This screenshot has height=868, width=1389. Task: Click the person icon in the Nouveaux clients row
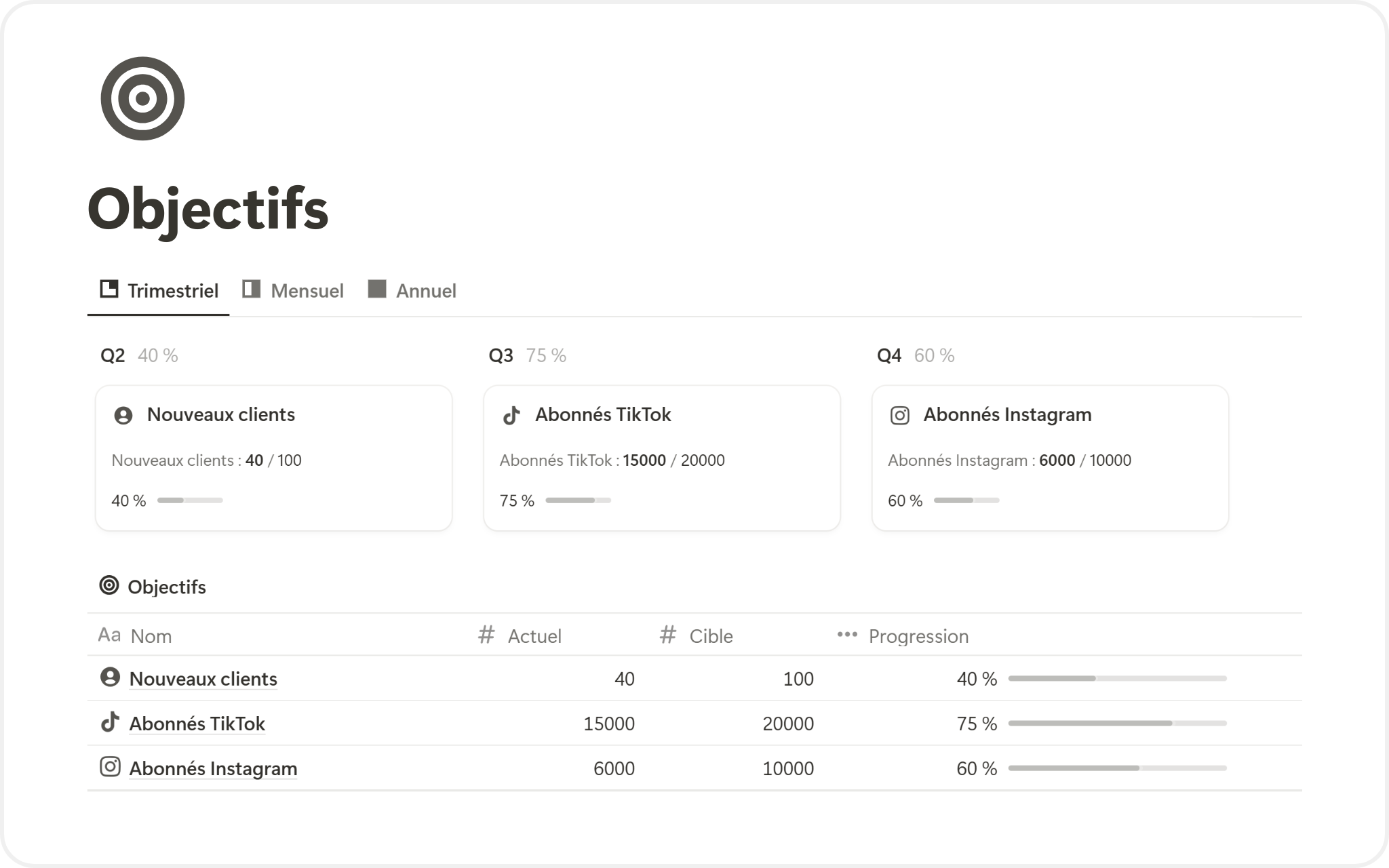(110, 677)
